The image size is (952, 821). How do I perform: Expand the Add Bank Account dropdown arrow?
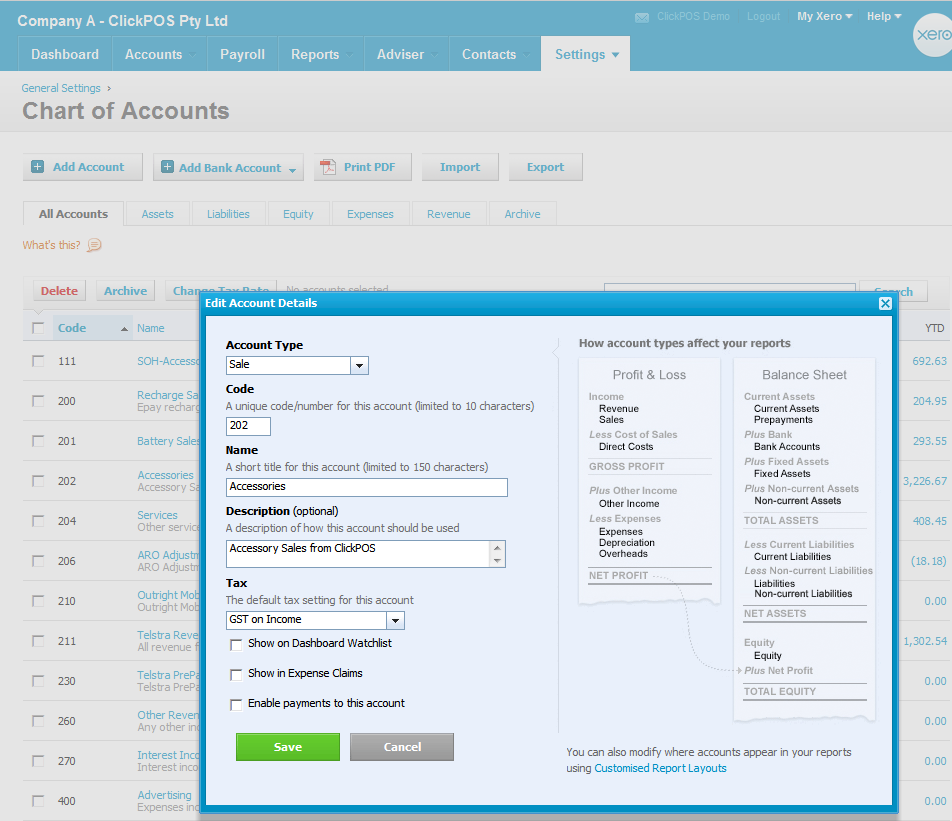pyautogui.click(x=292, y=170)
